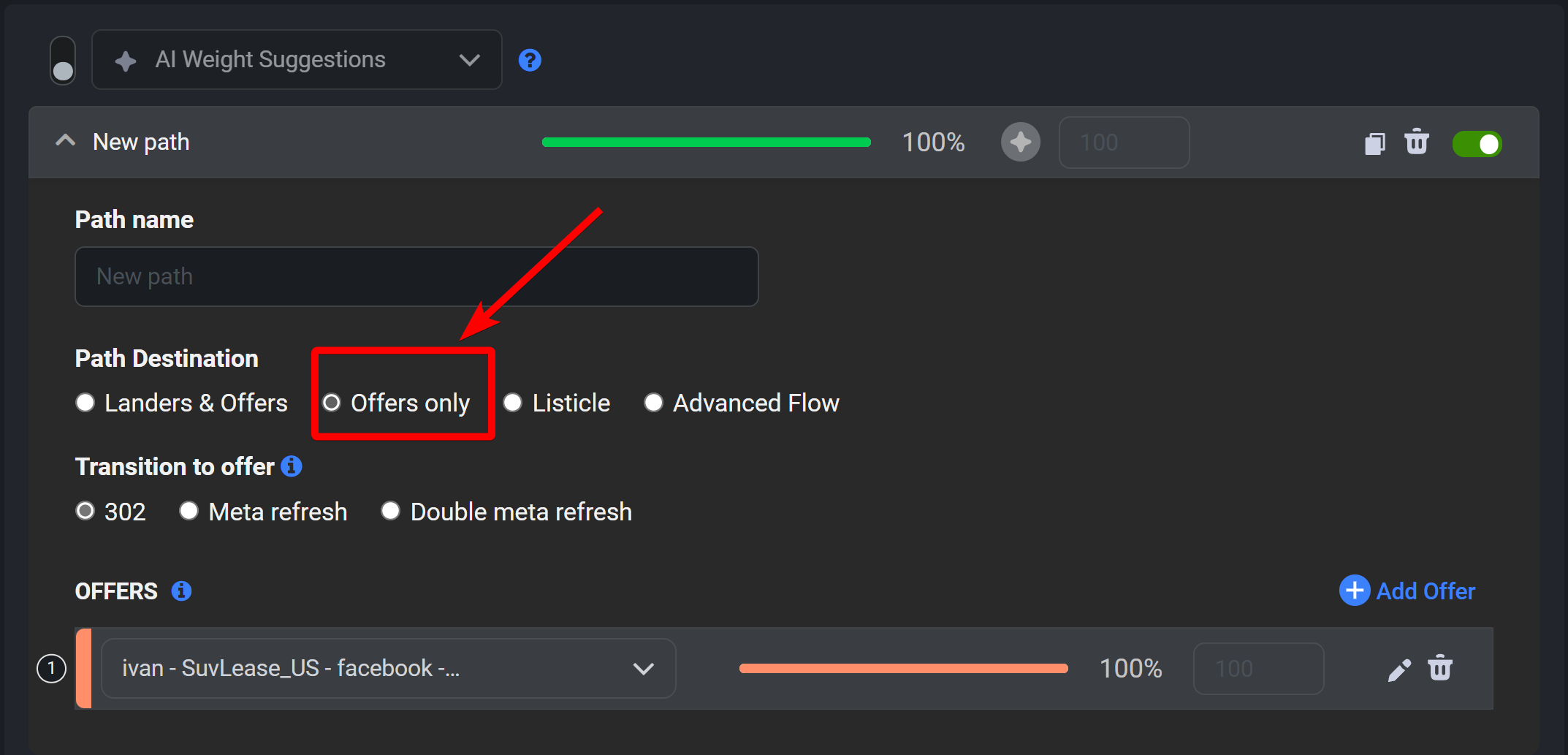Delete the New path using the trash icon

tap(1417, 142)
